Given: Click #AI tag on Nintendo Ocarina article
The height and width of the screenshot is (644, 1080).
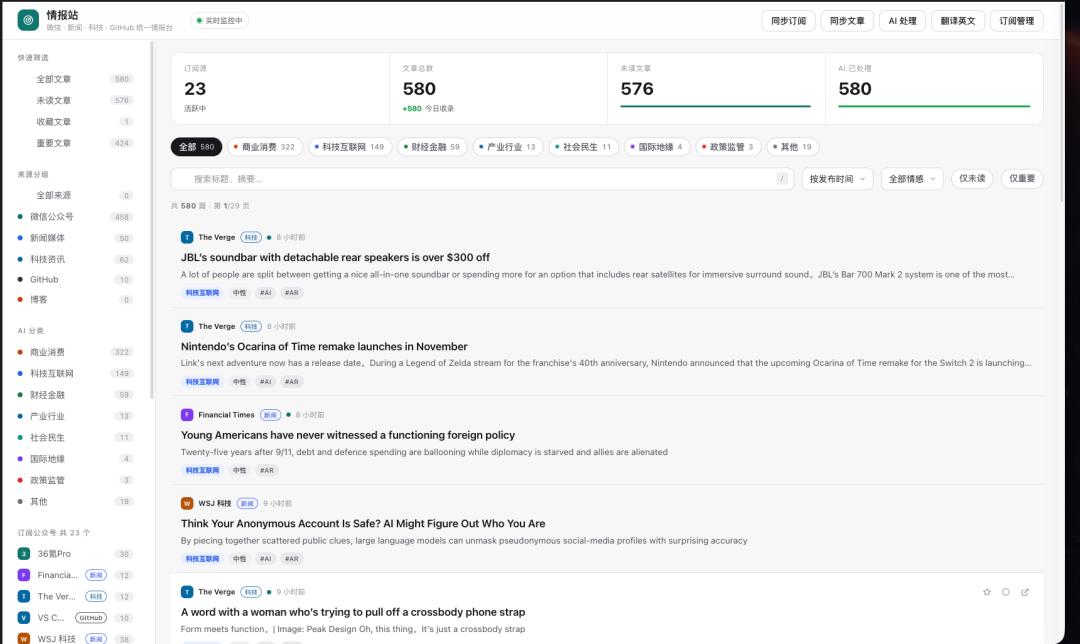Looking at the screenshot, I should point(265,382).
